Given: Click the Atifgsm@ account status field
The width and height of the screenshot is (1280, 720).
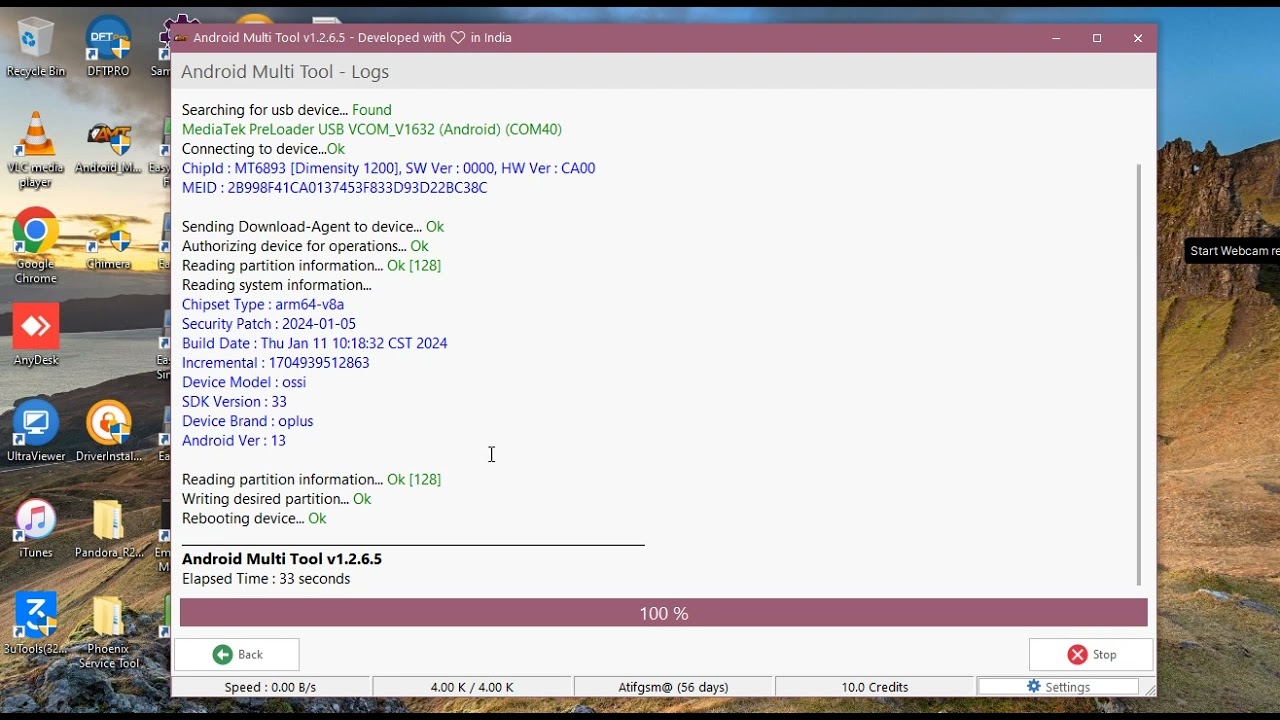Looking at the screenshot, I should [673, 687].
